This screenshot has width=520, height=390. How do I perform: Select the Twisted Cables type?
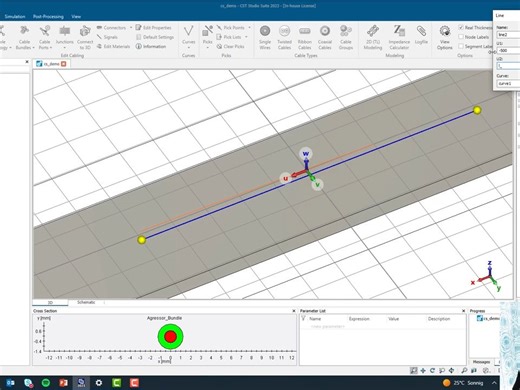click(284, 37)
